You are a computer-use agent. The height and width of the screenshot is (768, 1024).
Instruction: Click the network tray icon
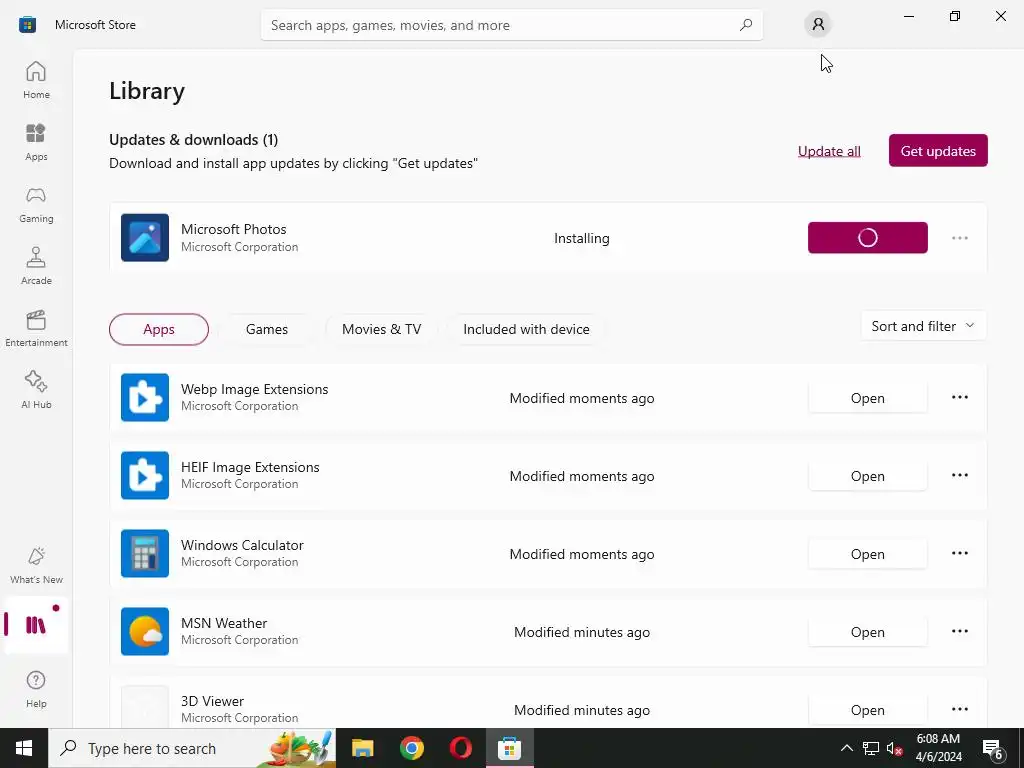tap(871, 748)
